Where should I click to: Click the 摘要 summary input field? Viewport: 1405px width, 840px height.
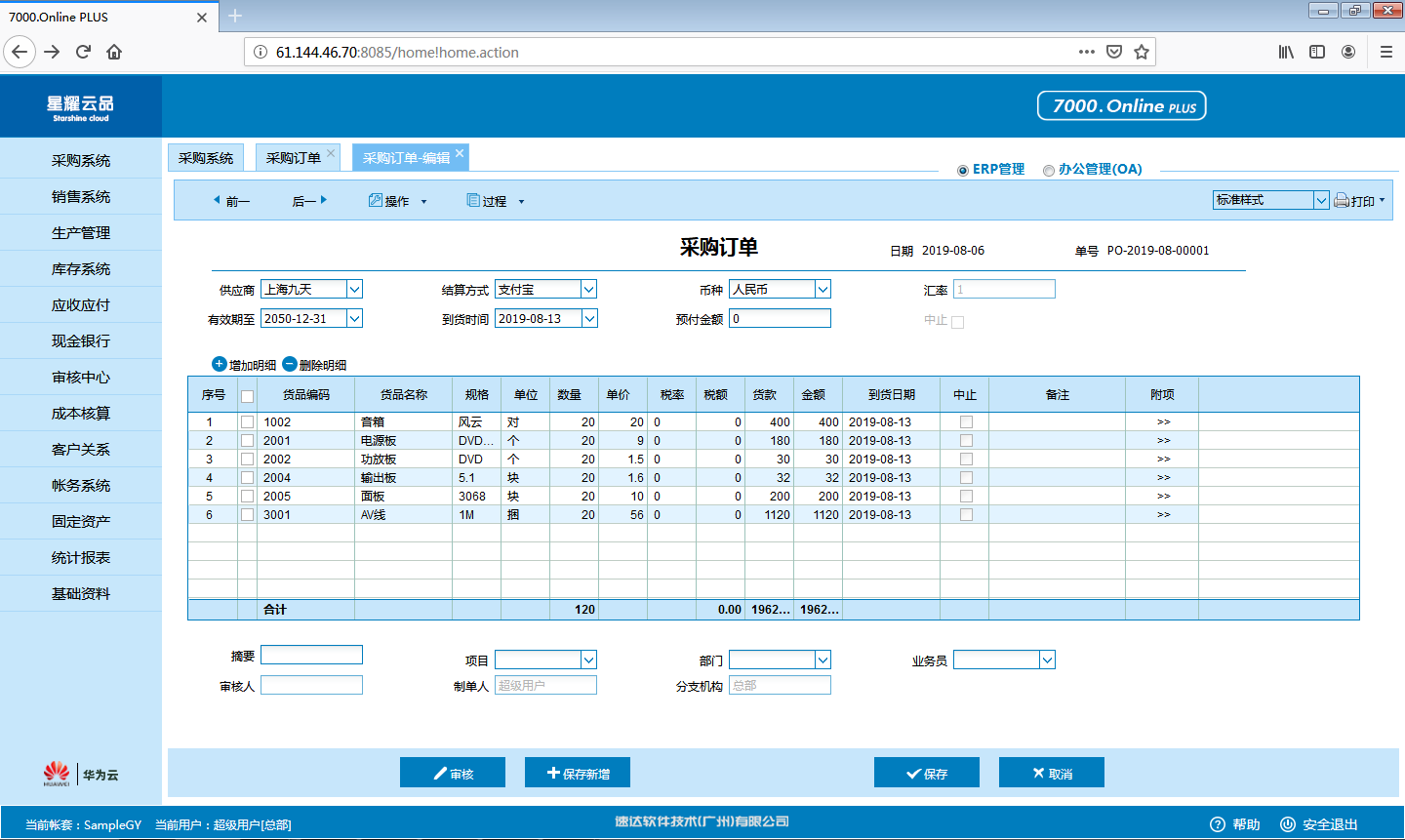tap(311, 655)
